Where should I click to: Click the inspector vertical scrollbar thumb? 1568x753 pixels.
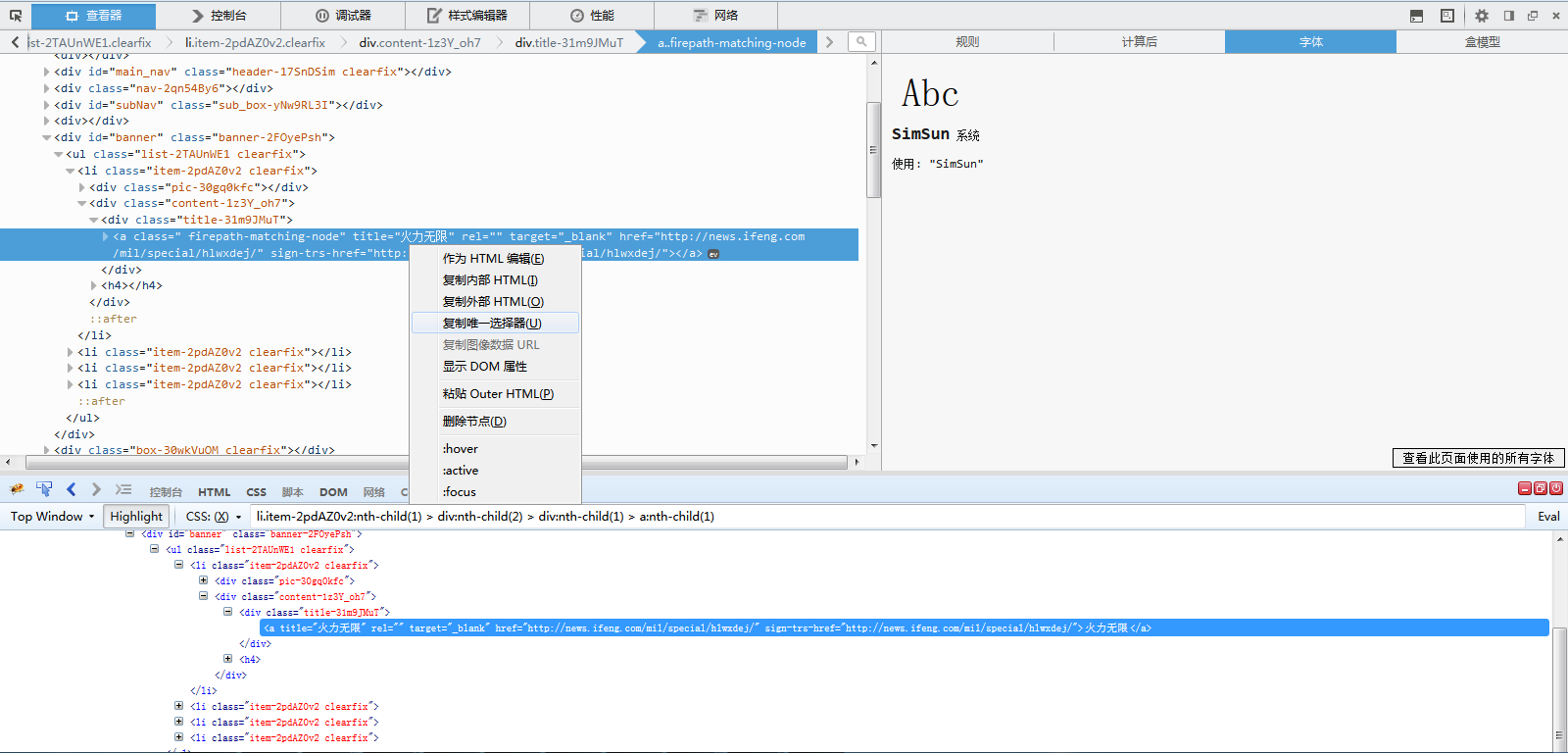point(873,149)
